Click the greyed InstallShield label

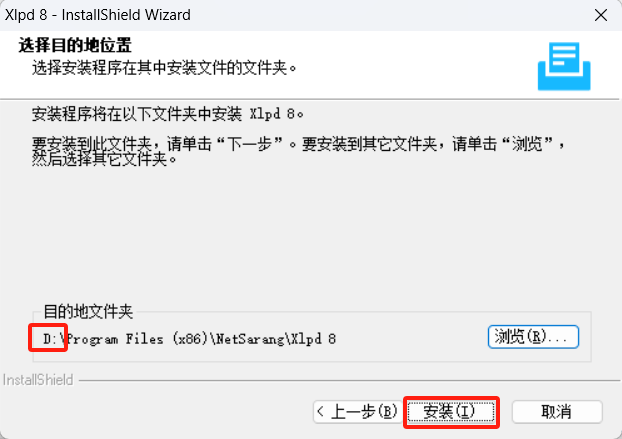click(x=38, y=380)
